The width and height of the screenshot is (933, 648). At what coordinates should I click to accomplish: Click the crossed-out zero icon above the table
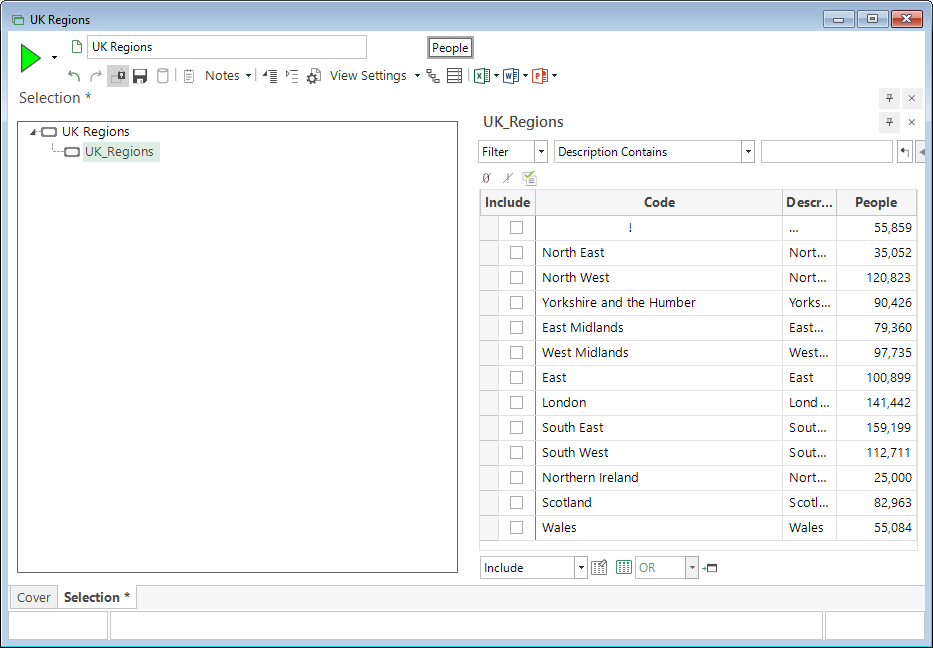pyautogui.click(x=486, y=178)
